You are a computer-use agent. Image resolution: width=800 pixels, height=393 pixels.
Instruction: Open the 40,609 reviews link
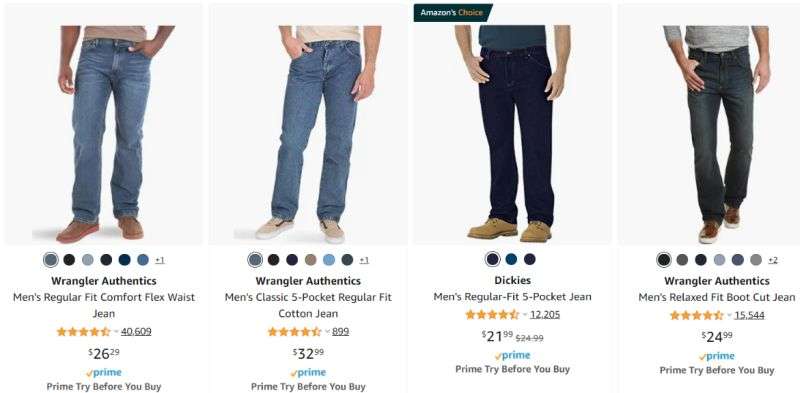pyautogui.click(x=136, y=332)
